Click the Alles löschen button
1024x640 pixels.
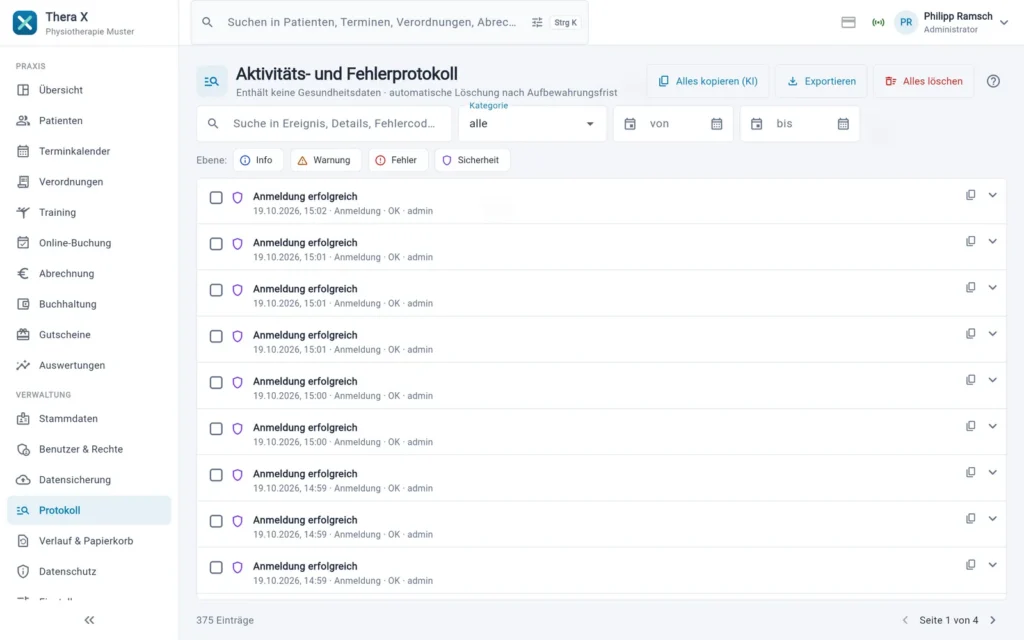pyautogui.click(x=923, y=81)
